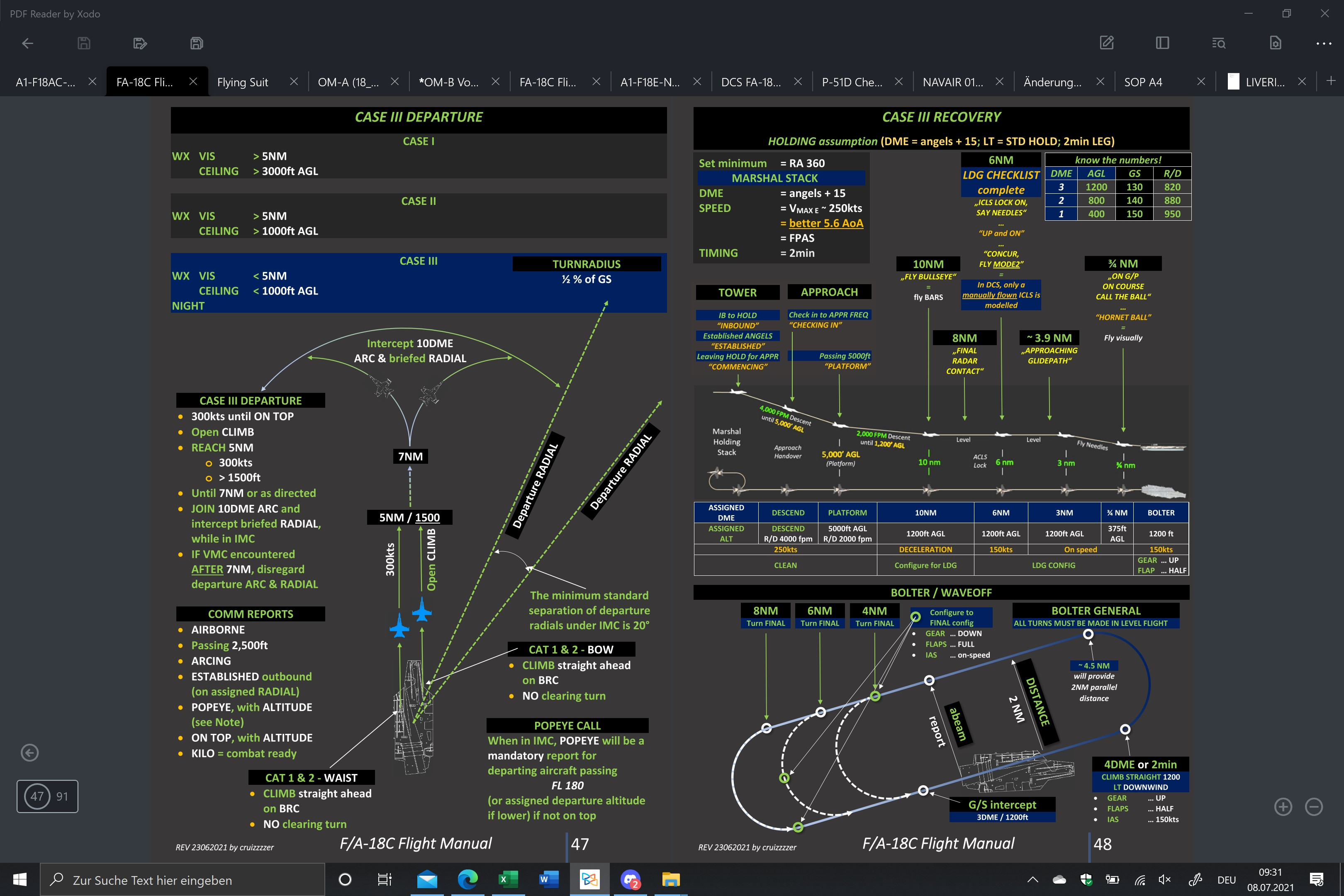Click the MARSHAL STACK heading
The width and height of the screenshot is (1344, 896).
tap(774, 178)
